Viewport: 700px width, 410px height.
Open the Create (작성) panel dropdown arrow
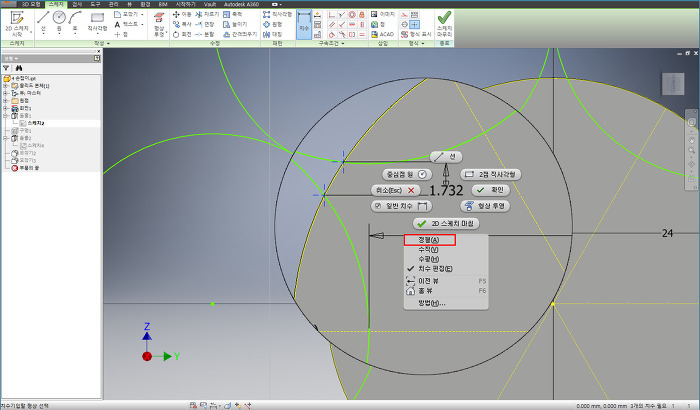[108, 44]
